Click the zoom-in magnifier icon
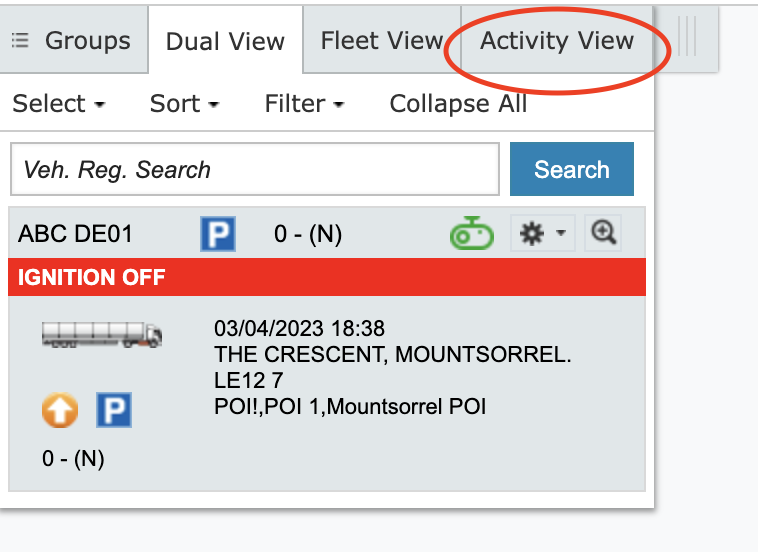 coord(603,234)
